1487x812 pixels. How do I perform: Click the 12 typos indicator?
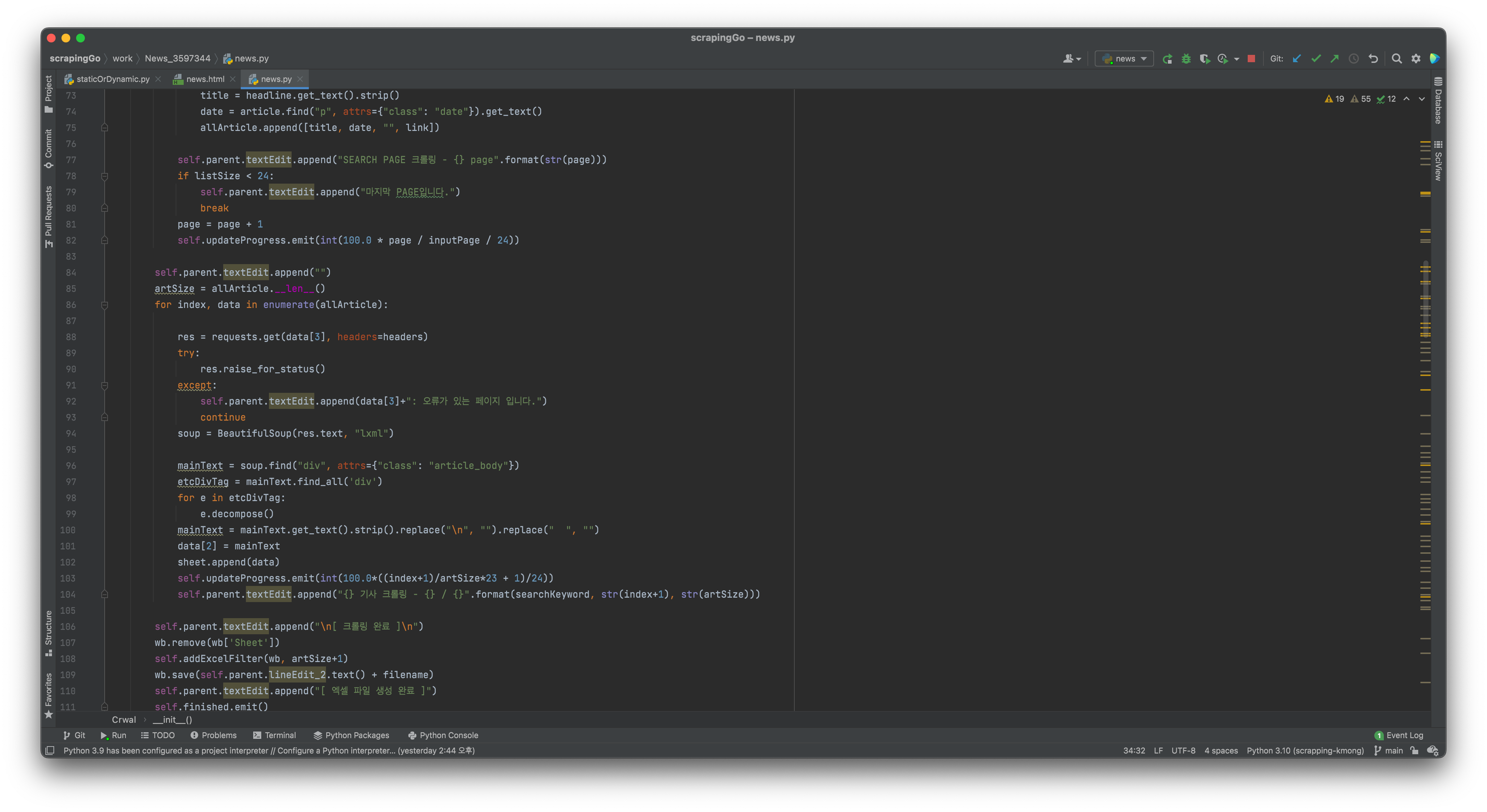click(x=1386, y=99)
